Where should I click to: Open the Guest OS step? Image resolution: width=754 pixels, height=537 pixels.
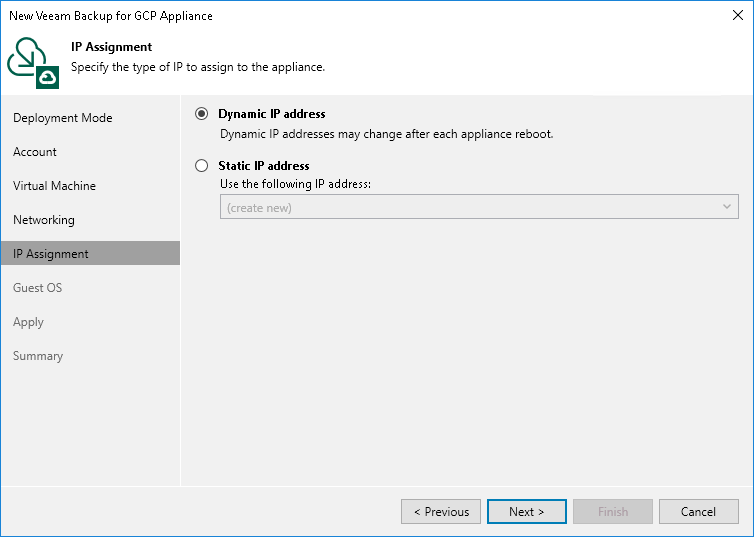coord(38,287)
